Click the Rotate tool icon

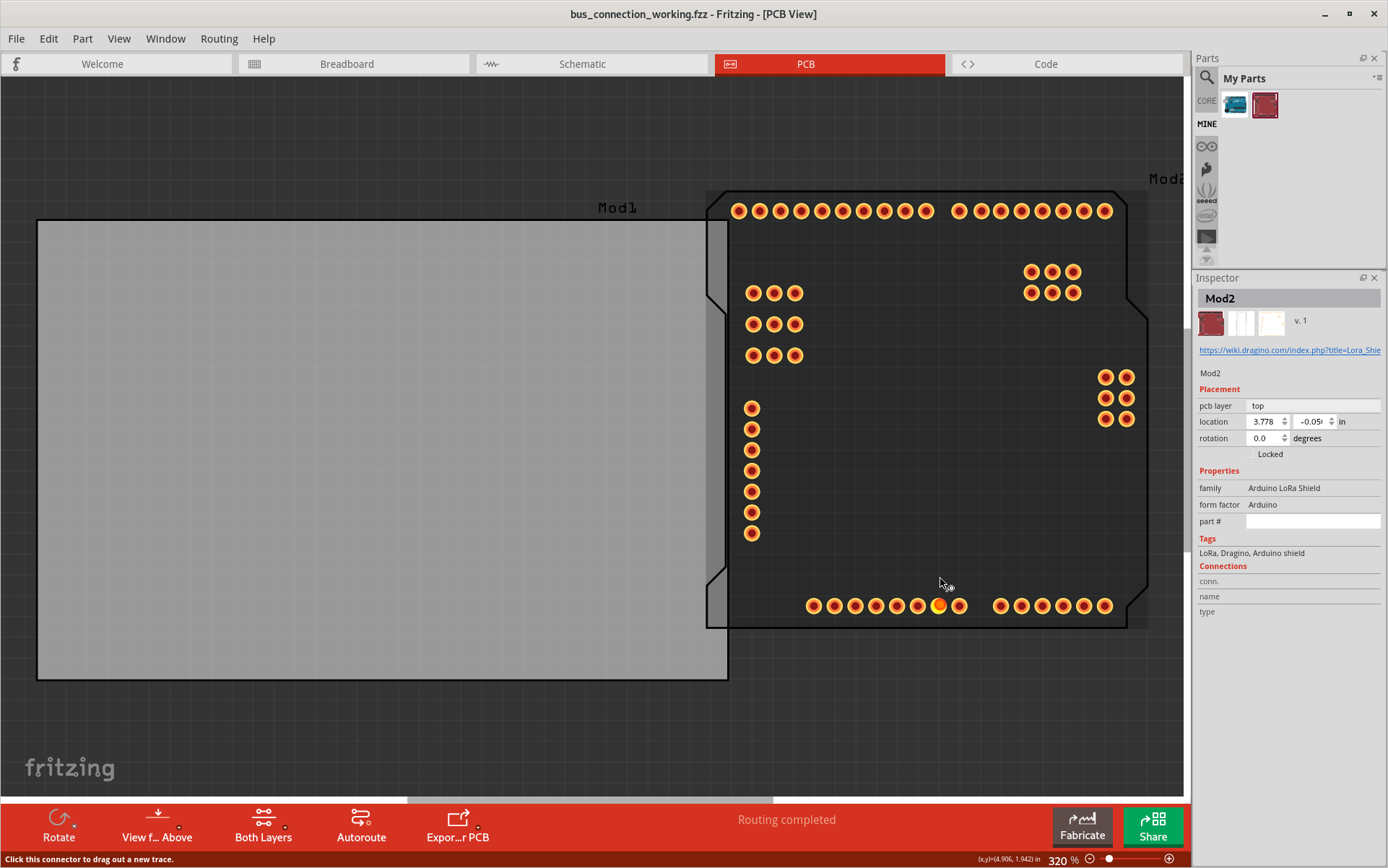pyautogui.click(x=58, y=818)
